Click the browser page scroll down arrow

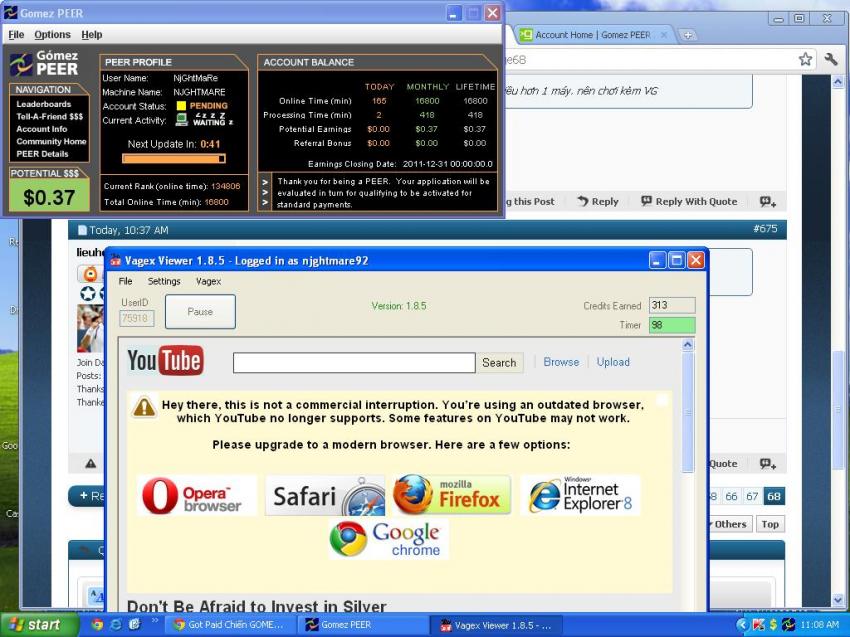[838, 600]
